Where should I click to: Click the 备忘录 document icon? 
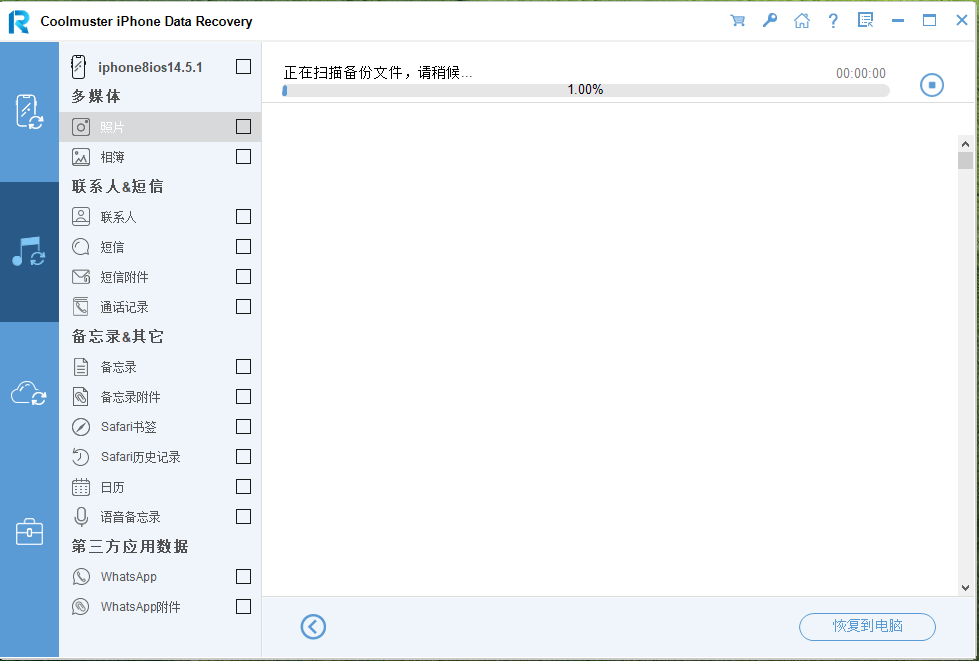(81, 366)
